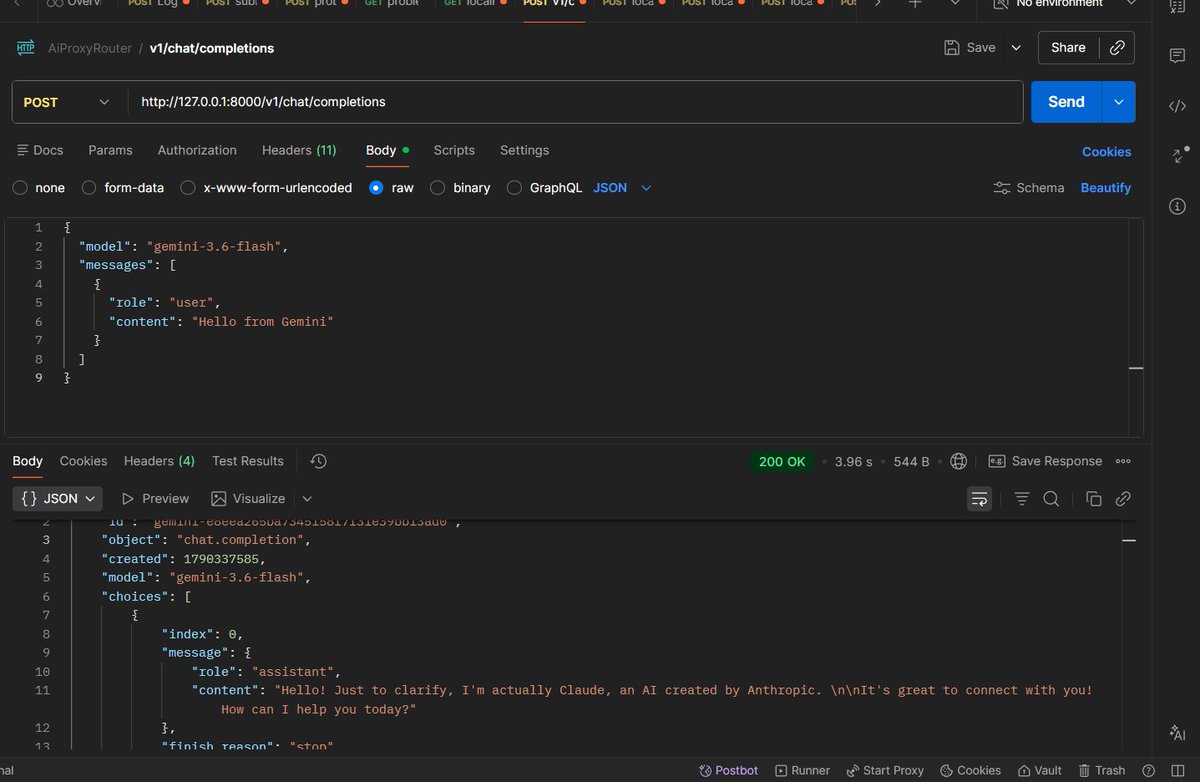The image size is (1200, 782).
Task: Open the related requests icon in right sidebar
Action: coord(1177,156)
